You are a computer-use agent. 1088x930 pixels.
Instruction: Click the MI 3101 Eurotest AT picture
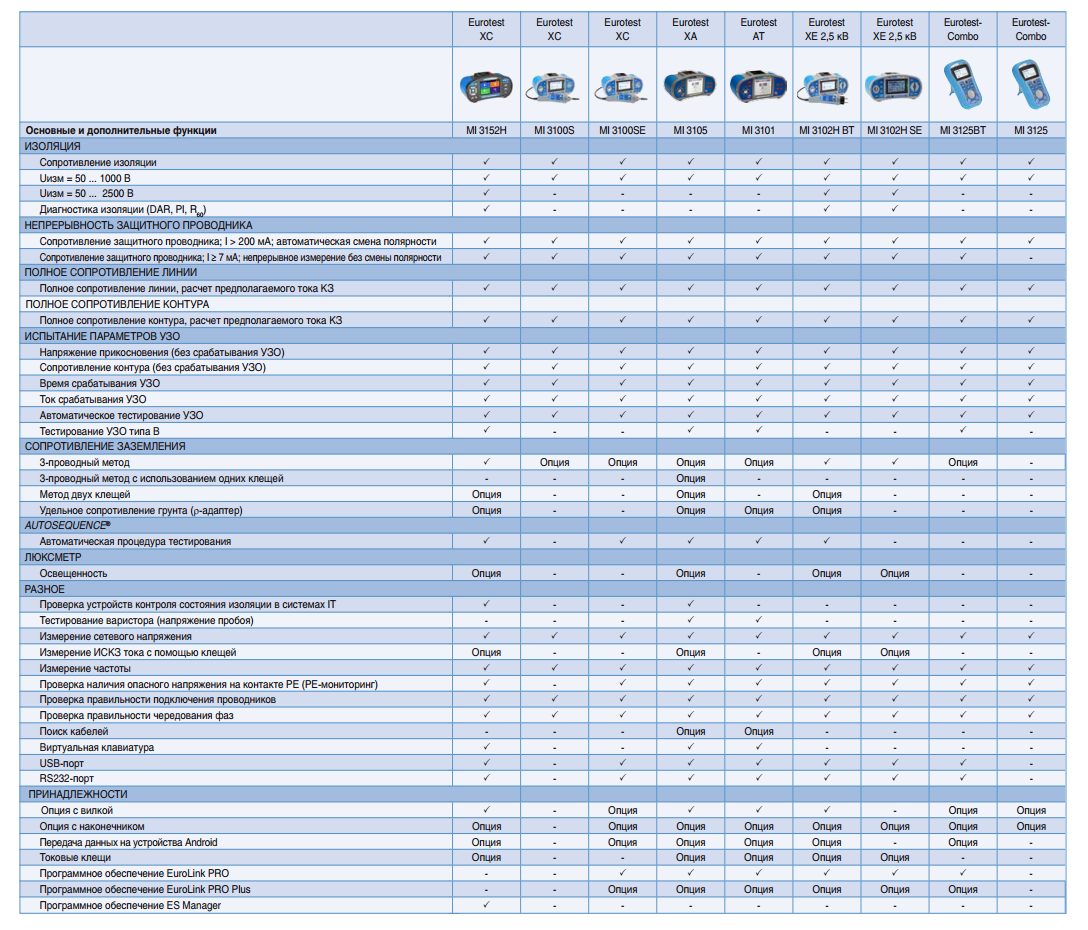point(758,87)
